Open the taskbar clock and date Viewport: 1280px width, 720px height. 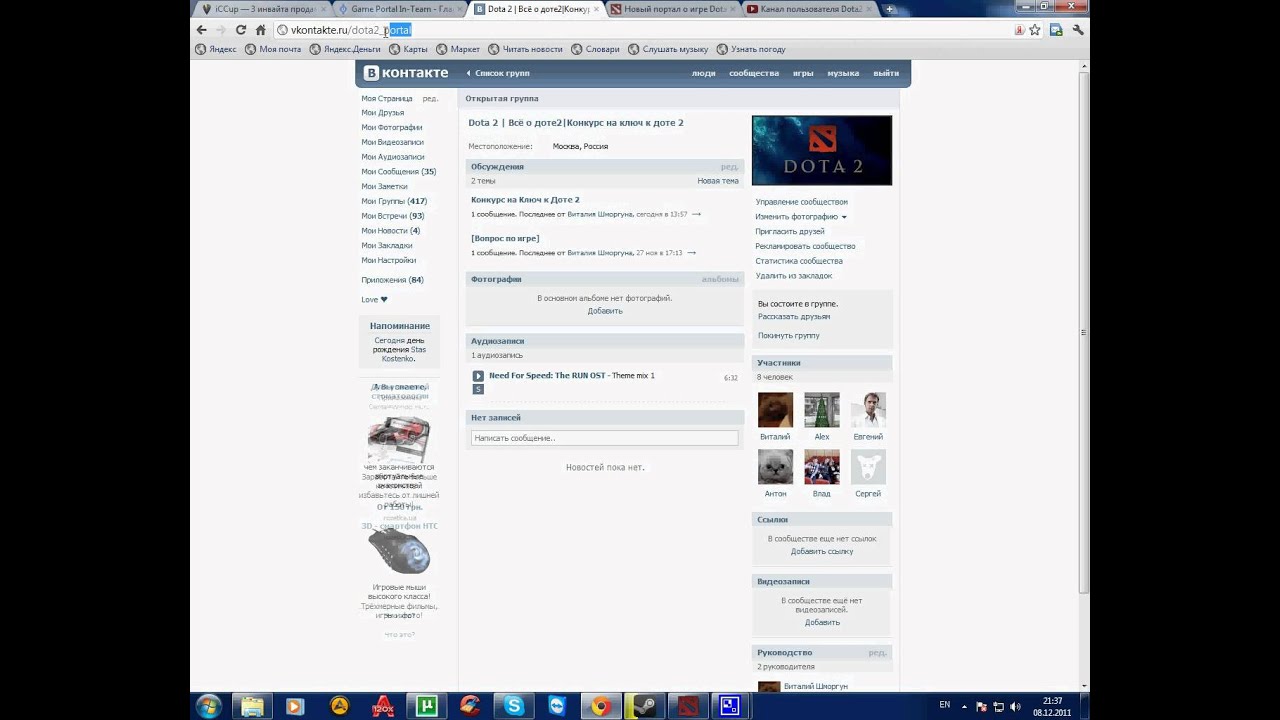point(1052,706)
